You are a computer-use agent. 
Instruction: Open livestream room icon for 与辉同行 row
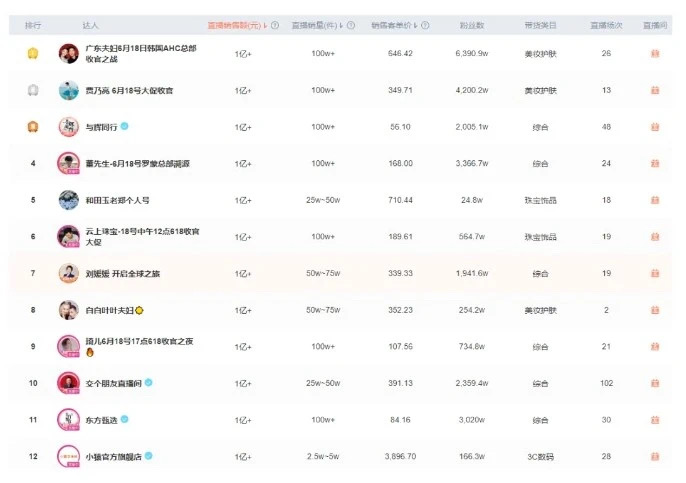pyautogui.click(x=655, y=127)
